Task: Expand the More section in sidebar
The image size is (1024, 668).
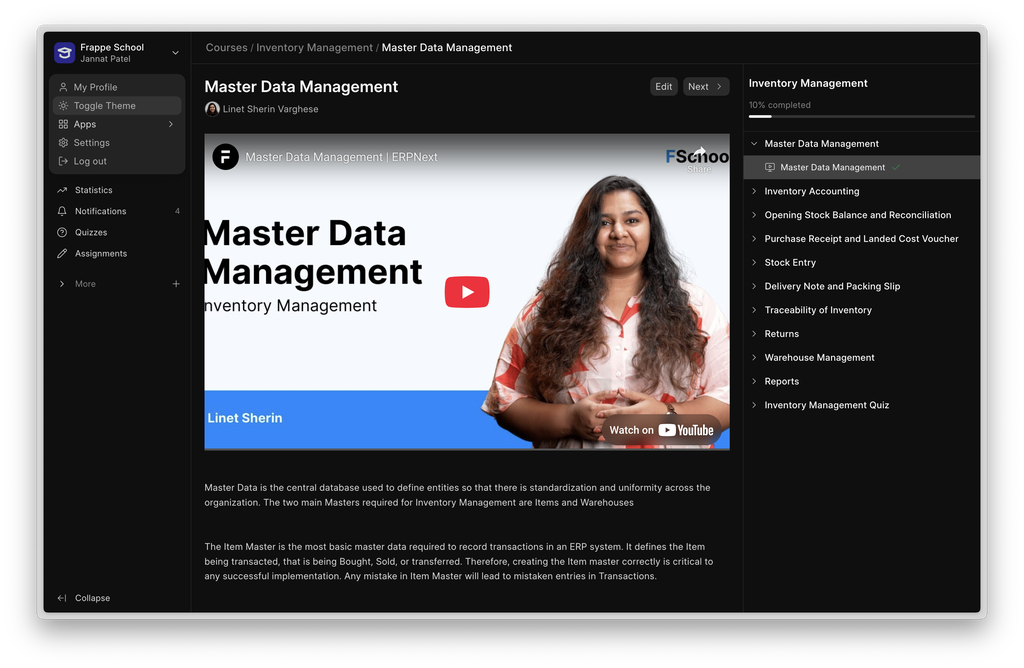Action: pyautogui.click(x=84, y=284)
